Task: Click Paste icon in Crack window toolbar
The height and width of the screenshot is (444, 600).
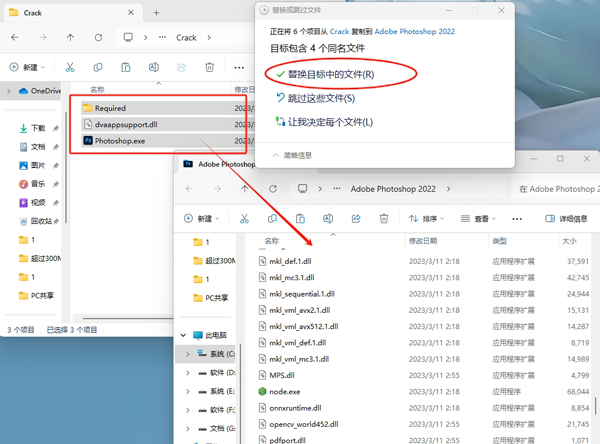Action: coord(126,67)
